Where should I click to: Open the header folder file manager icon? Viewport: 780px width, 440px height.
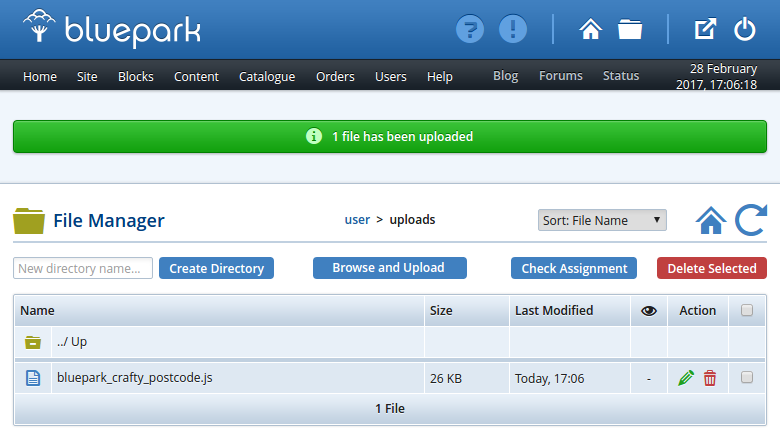630,29
